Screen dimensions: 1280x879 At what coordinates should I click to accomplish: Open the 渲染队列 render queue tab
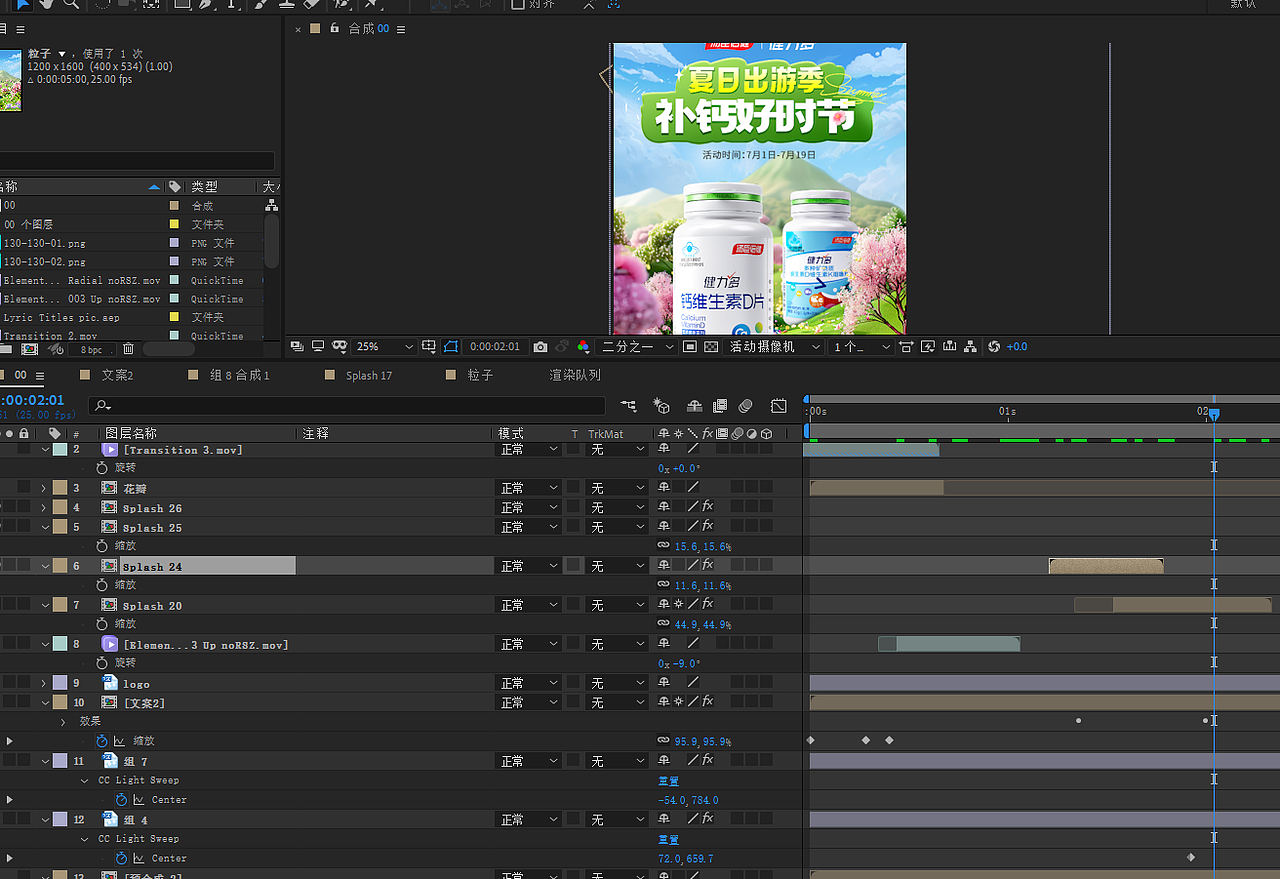pos(575,375)
